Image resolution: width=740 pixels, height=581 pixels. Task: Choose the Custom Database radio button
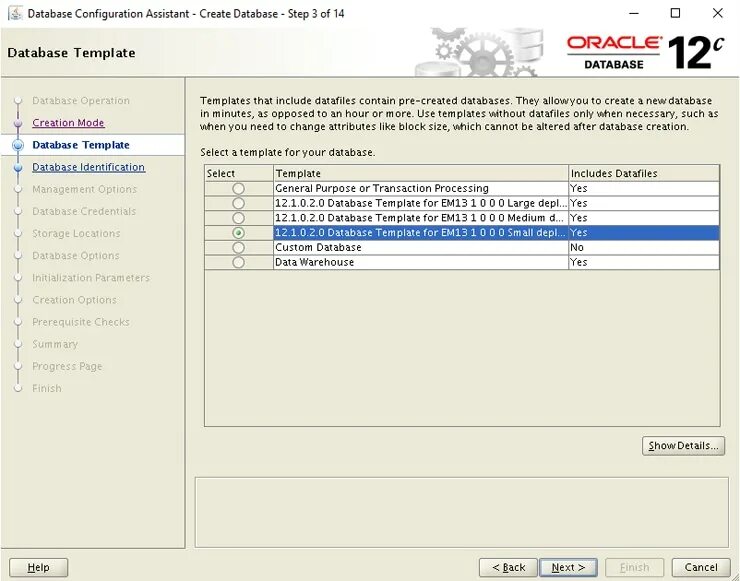tap(238, 248)
